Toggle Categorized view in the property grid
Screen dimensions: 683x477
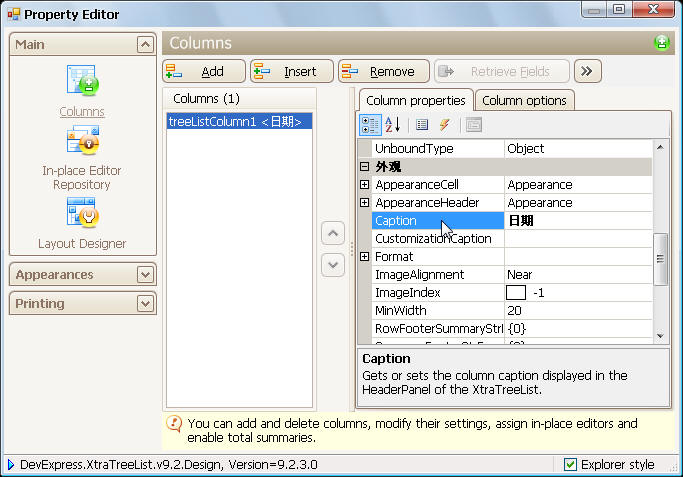(x=370, y=125)
